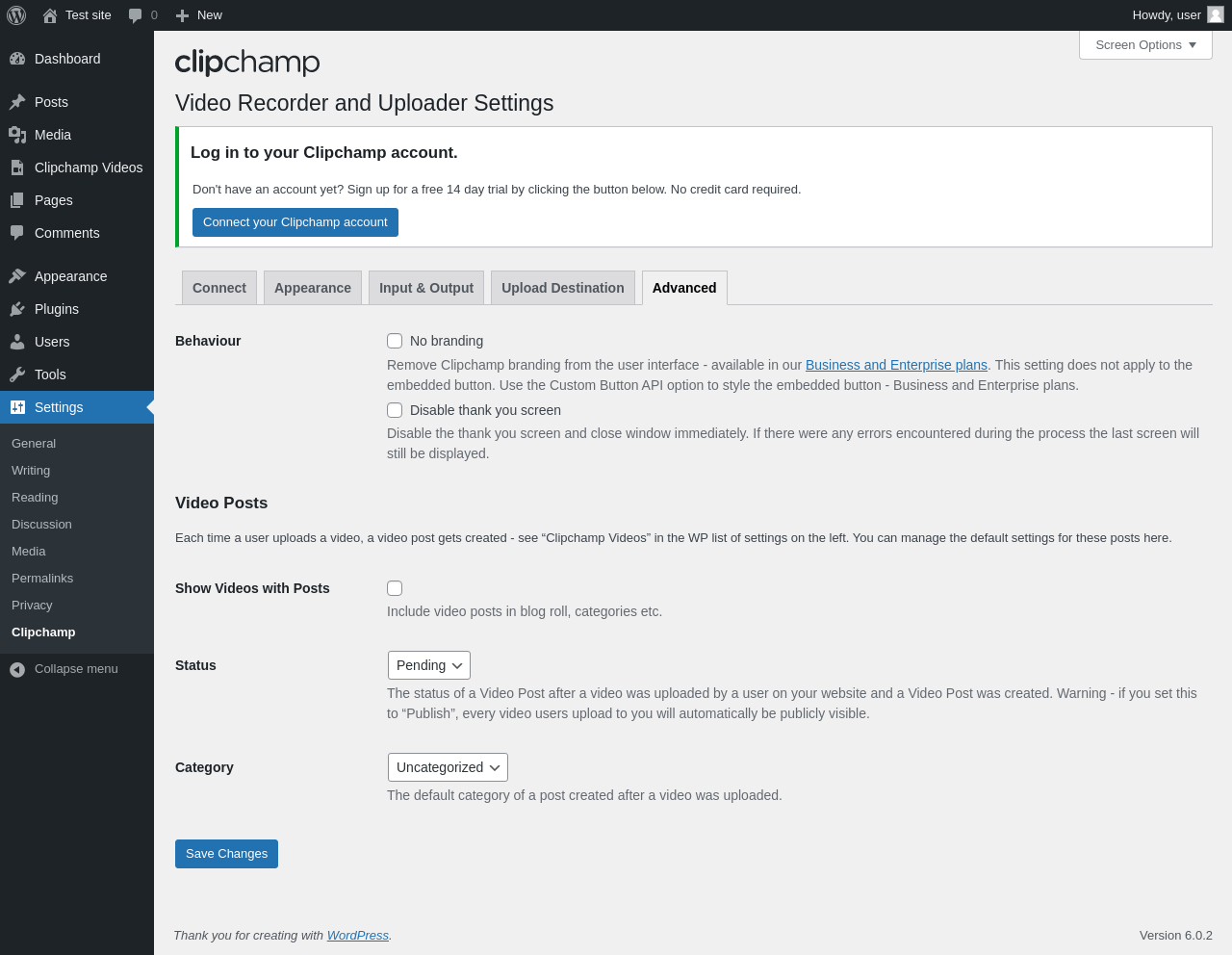1232x955 pixels.
Task: Click the Save Changes button
Action: point(226,854)
